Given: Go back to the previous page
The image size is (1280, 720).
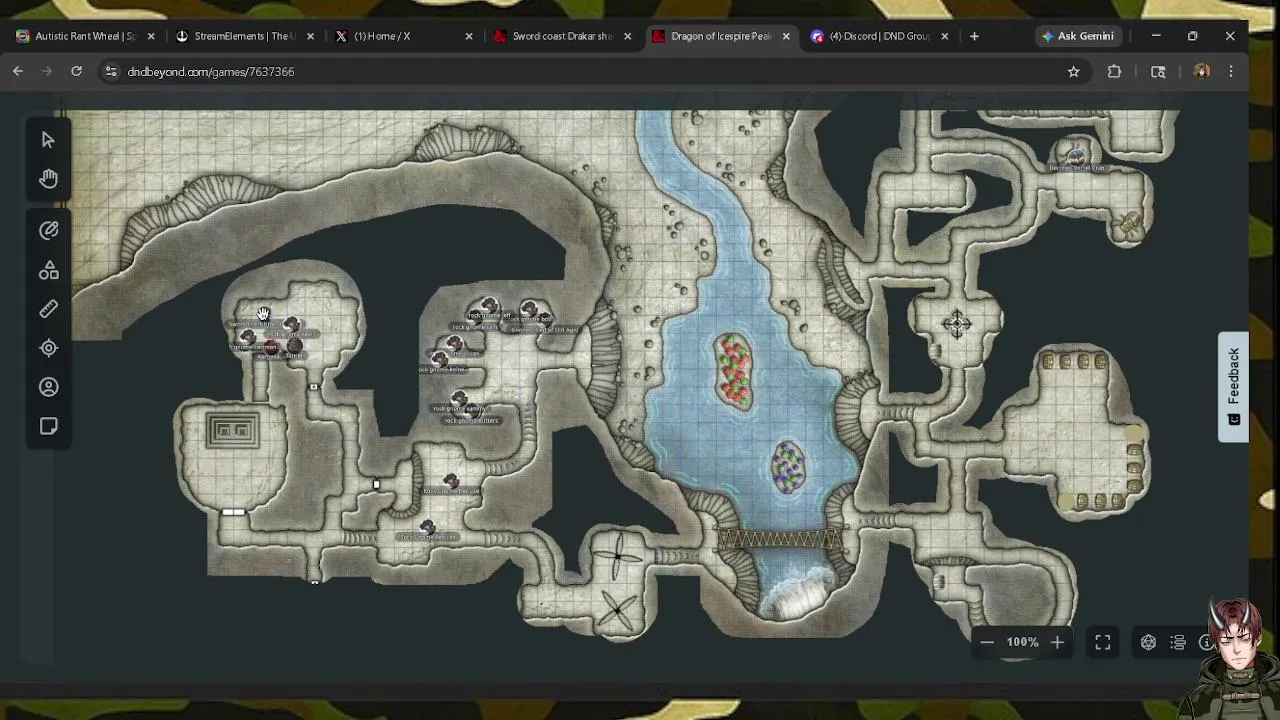Looking at the screenshot, I should pos(18,71).
